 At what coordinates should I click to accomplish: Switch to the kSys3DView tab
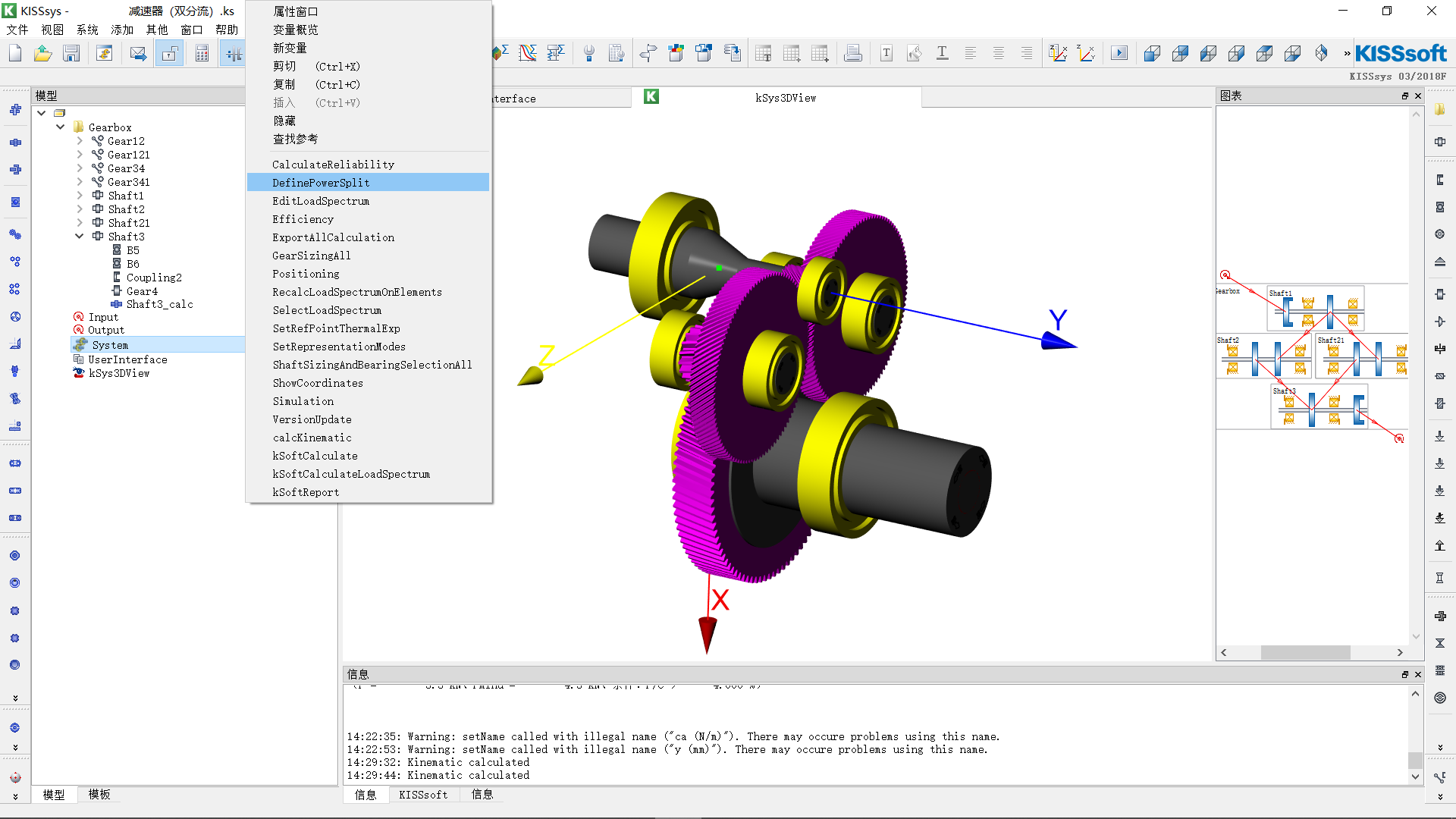click(x=786, y=98)
